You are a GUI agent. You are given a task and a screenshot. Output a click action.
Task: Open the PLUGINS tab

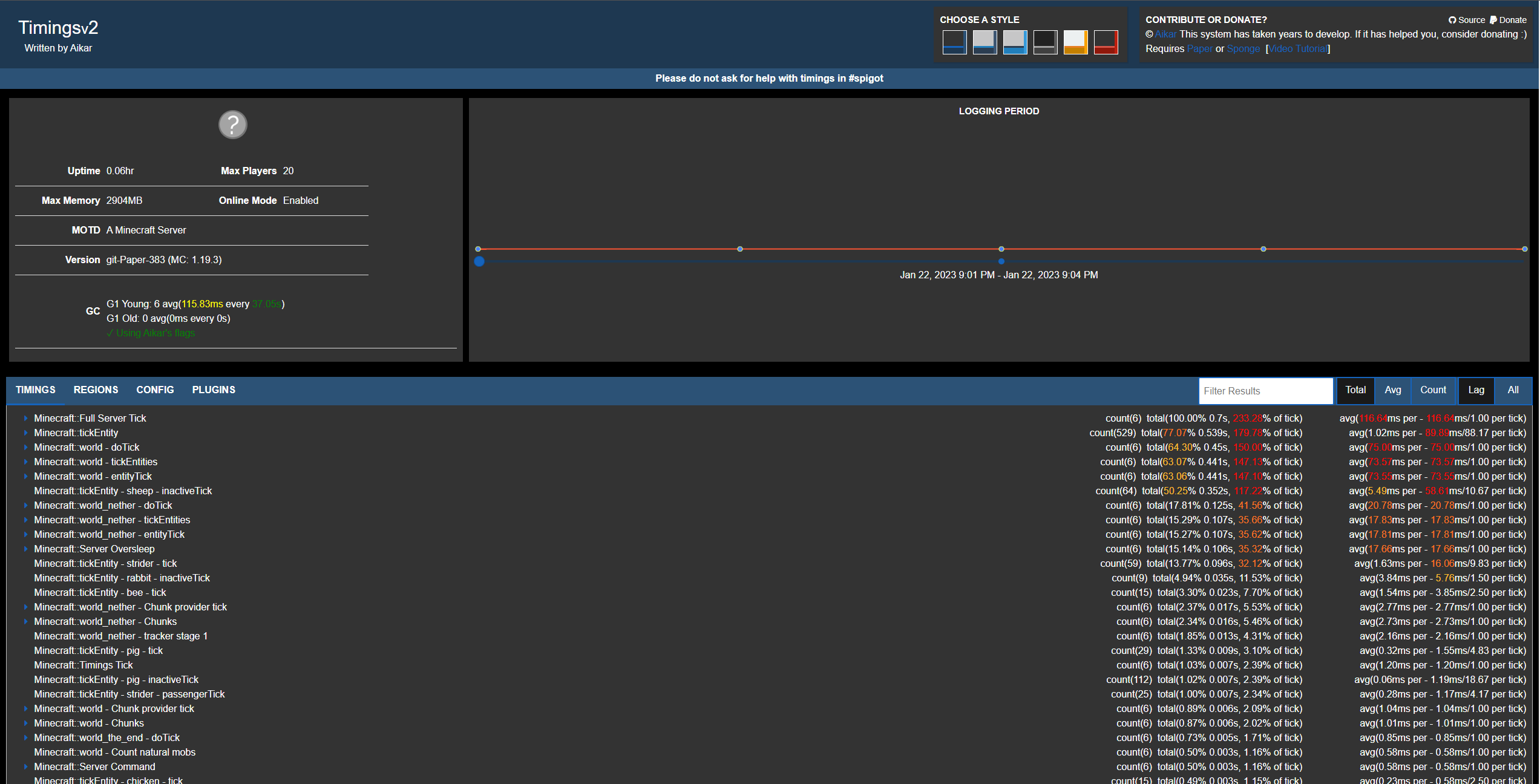coord(214,390)
